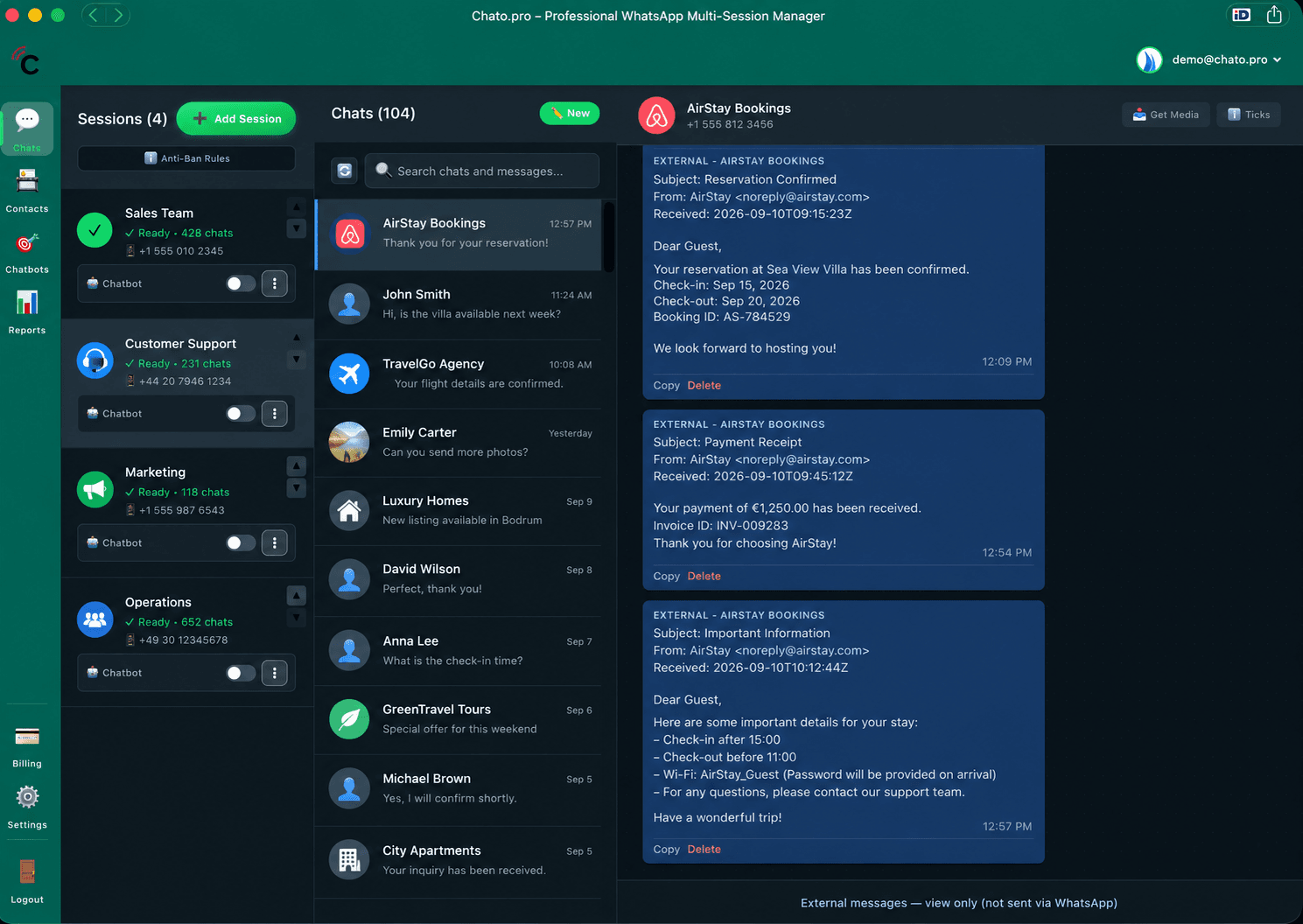Move Sales Team session down
The width and height of the screenshot is (1303, 924).
tap(297, 228)
